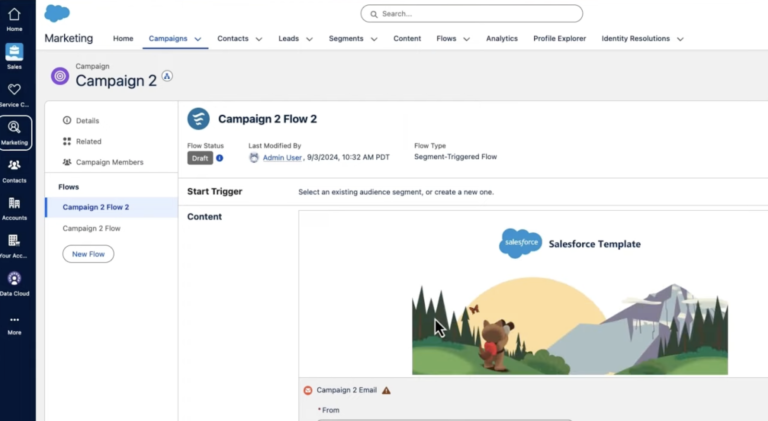Click into the Search field
768x421 pixels.
point(472,14)
